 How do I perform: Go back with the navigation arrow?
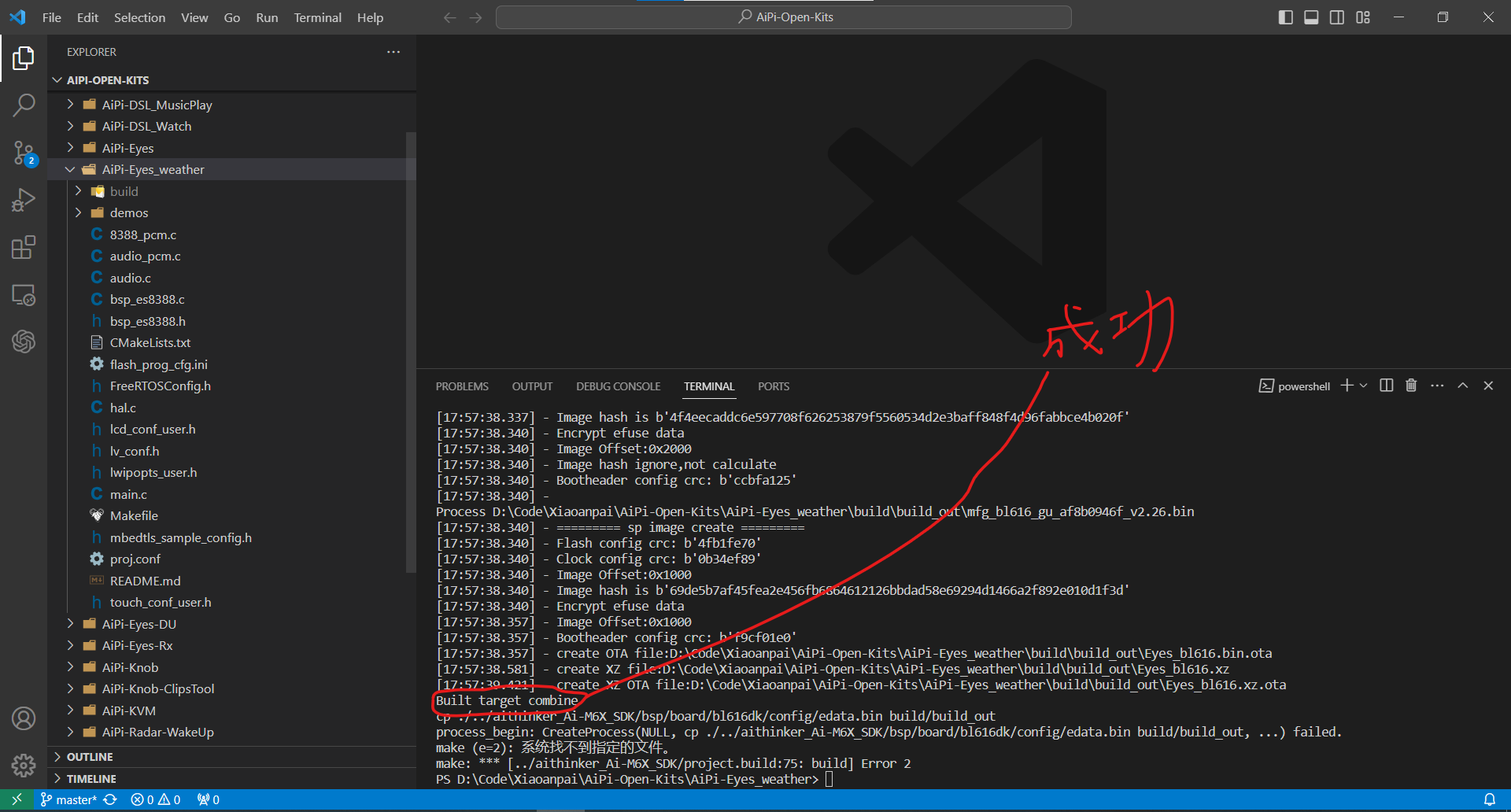(x=449, y=17)
